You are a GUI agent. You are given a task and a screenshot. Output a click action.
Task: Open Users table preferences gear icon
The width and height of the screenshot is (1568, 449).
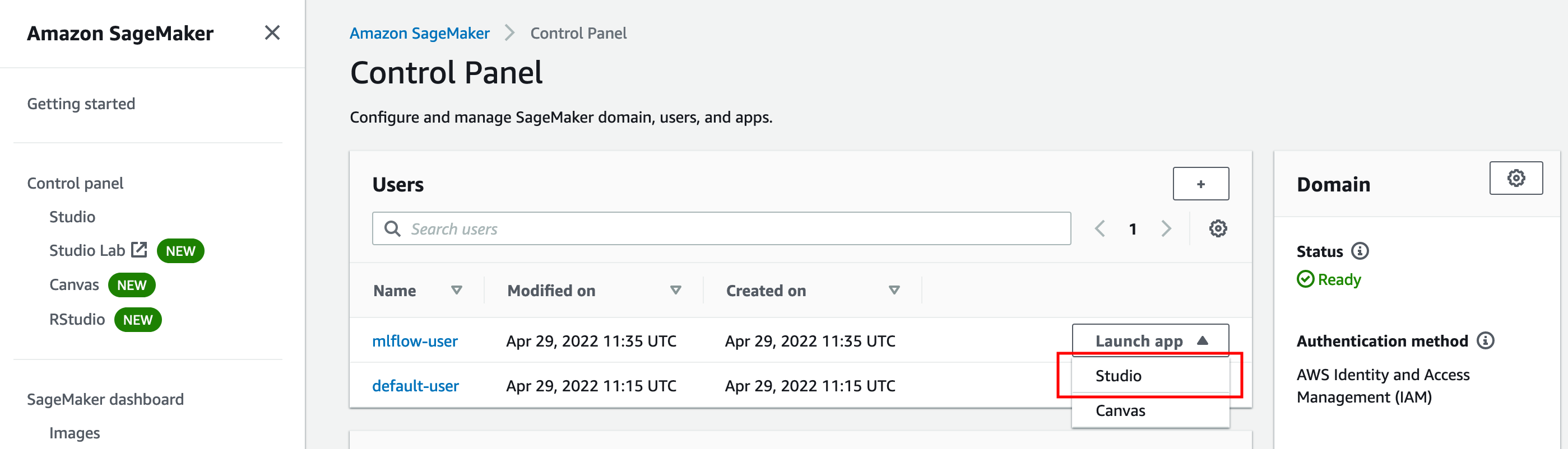(1217, 229)
